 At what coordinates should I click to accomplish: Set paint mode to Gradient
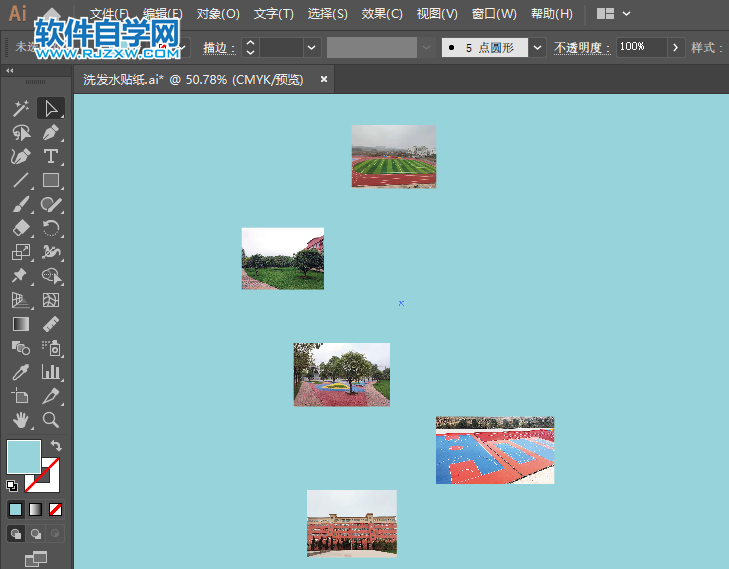tap(35, 509)
